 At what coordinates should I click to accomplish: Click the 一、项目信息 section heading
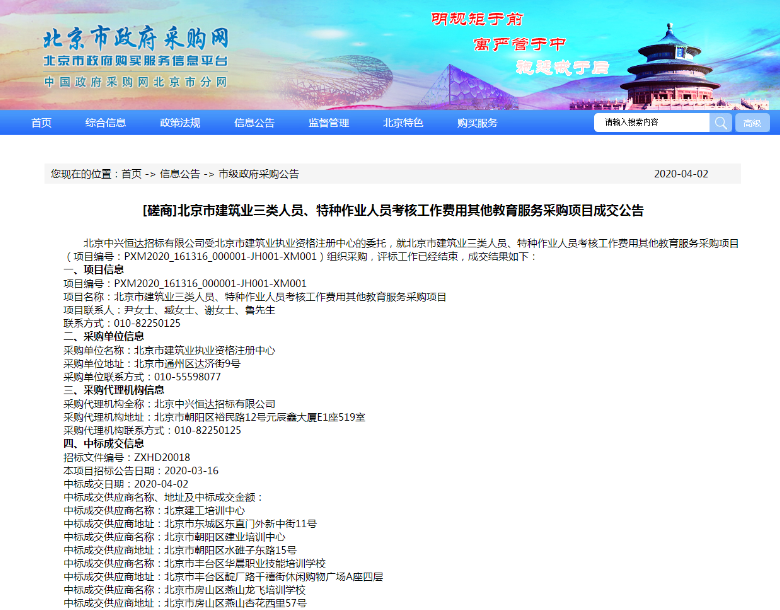(x=94, y=270)
